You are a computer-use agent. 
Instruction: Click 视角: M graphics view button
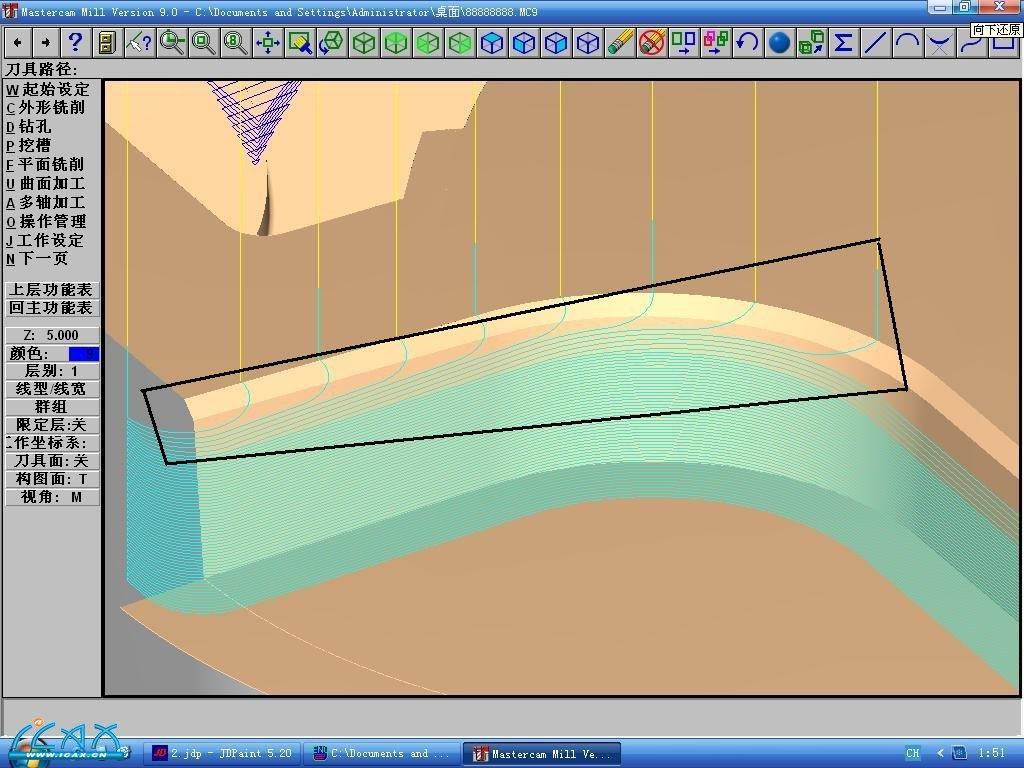[52, 496]
